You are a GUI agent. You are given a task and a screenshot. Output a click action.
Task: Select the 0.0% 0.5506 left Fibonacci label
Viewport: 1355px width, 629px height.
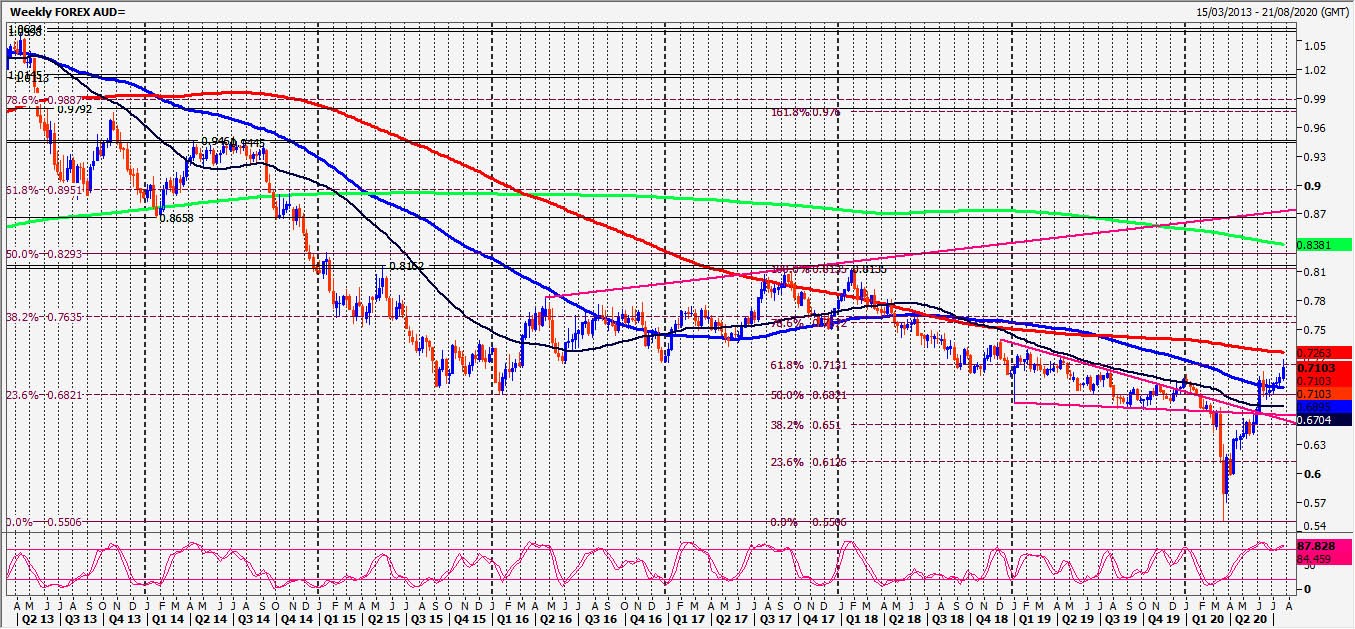tap(35, 522)
